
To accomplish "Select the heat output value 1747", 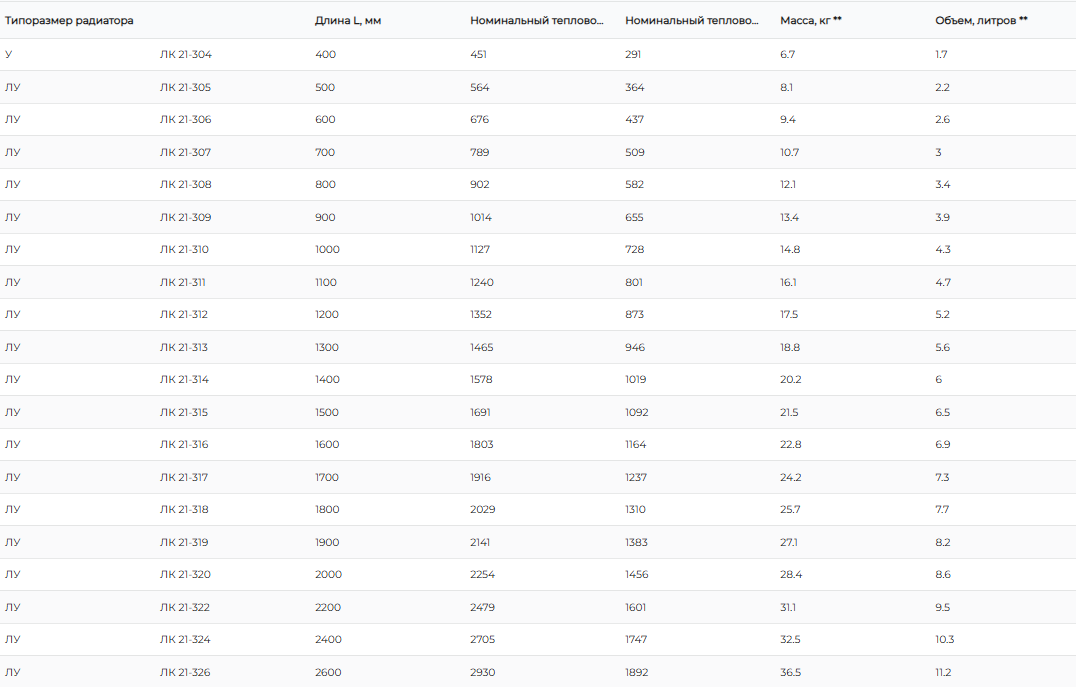I will [636, 639].
